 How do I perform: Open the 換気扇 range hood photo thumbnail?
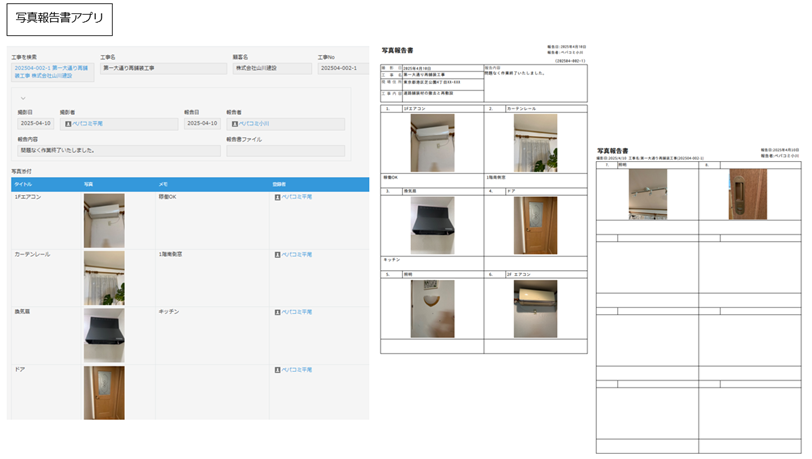coord(104,334)
